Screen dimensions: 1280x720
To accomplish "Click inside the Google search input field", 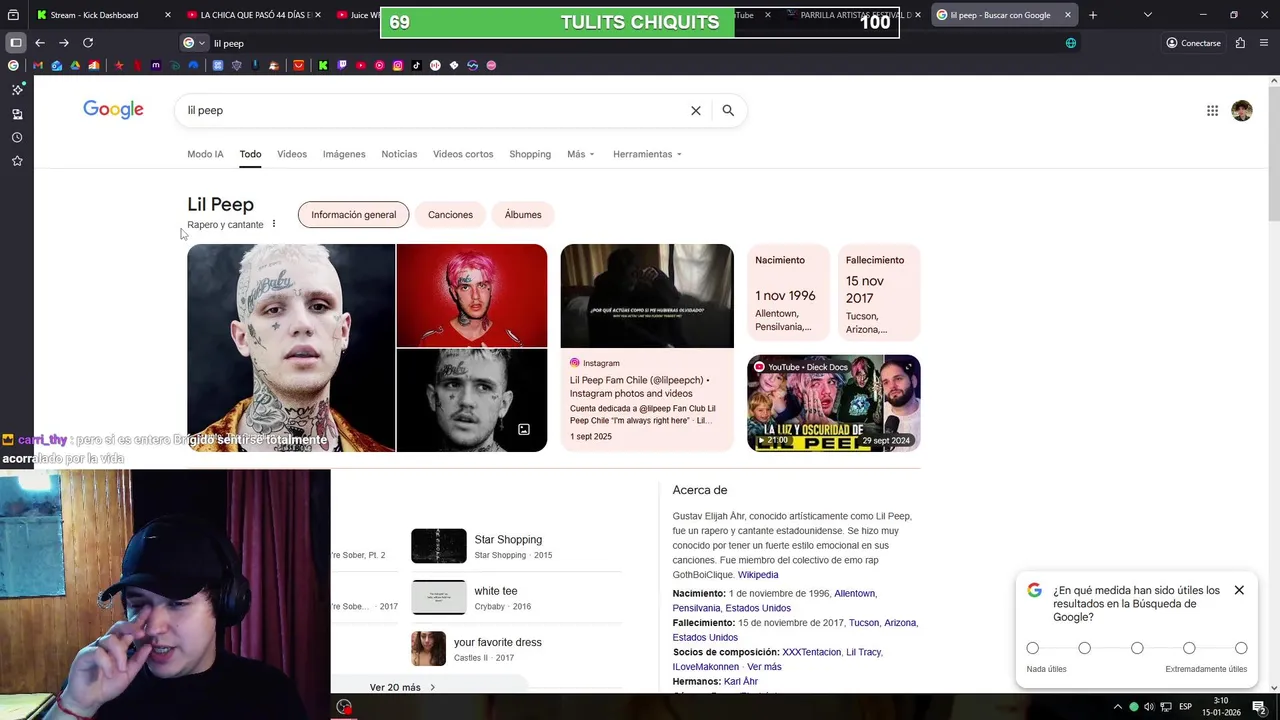I will tap(435, 111).
